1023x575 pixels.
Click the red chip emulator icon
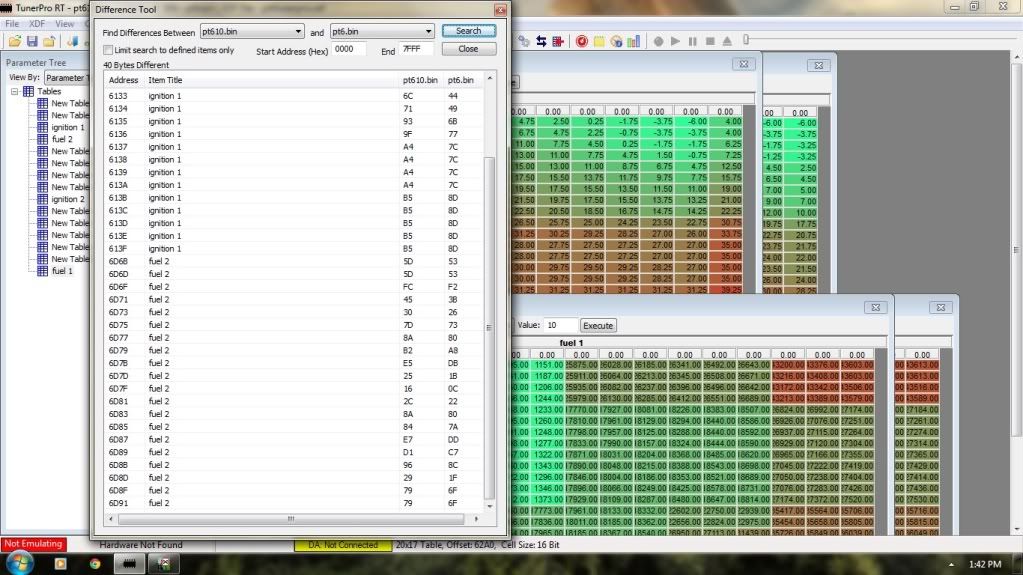[558, 41]
